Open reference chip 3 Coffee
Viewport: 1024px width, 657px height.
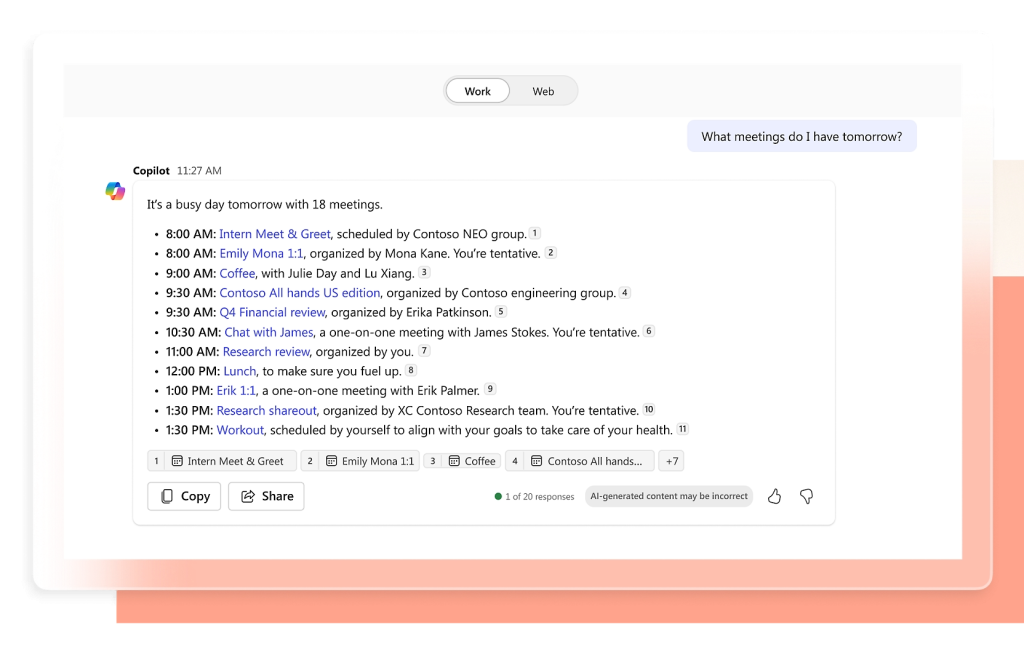(x=462, y=461)
